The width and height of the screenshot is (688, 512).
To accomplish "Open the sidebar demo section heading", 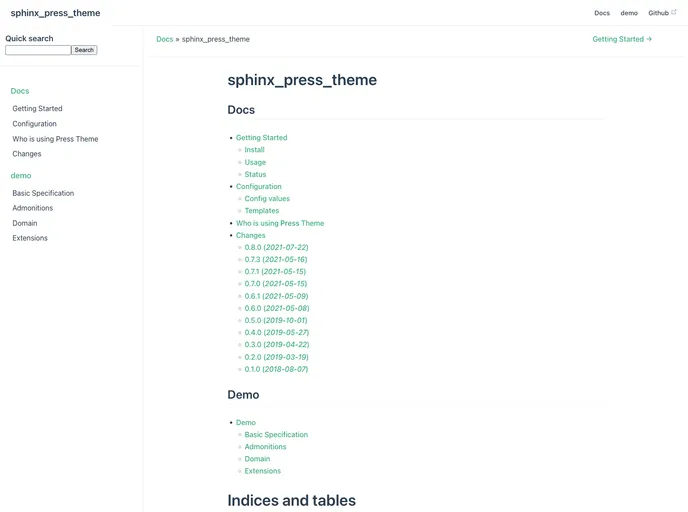I will 21,175.
